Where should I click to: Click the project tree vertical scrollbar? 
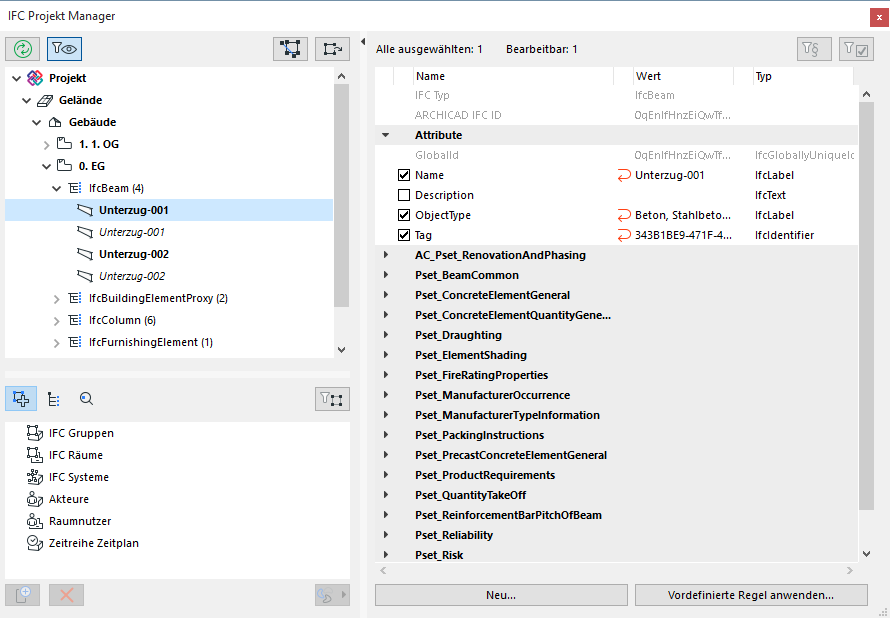341,200
